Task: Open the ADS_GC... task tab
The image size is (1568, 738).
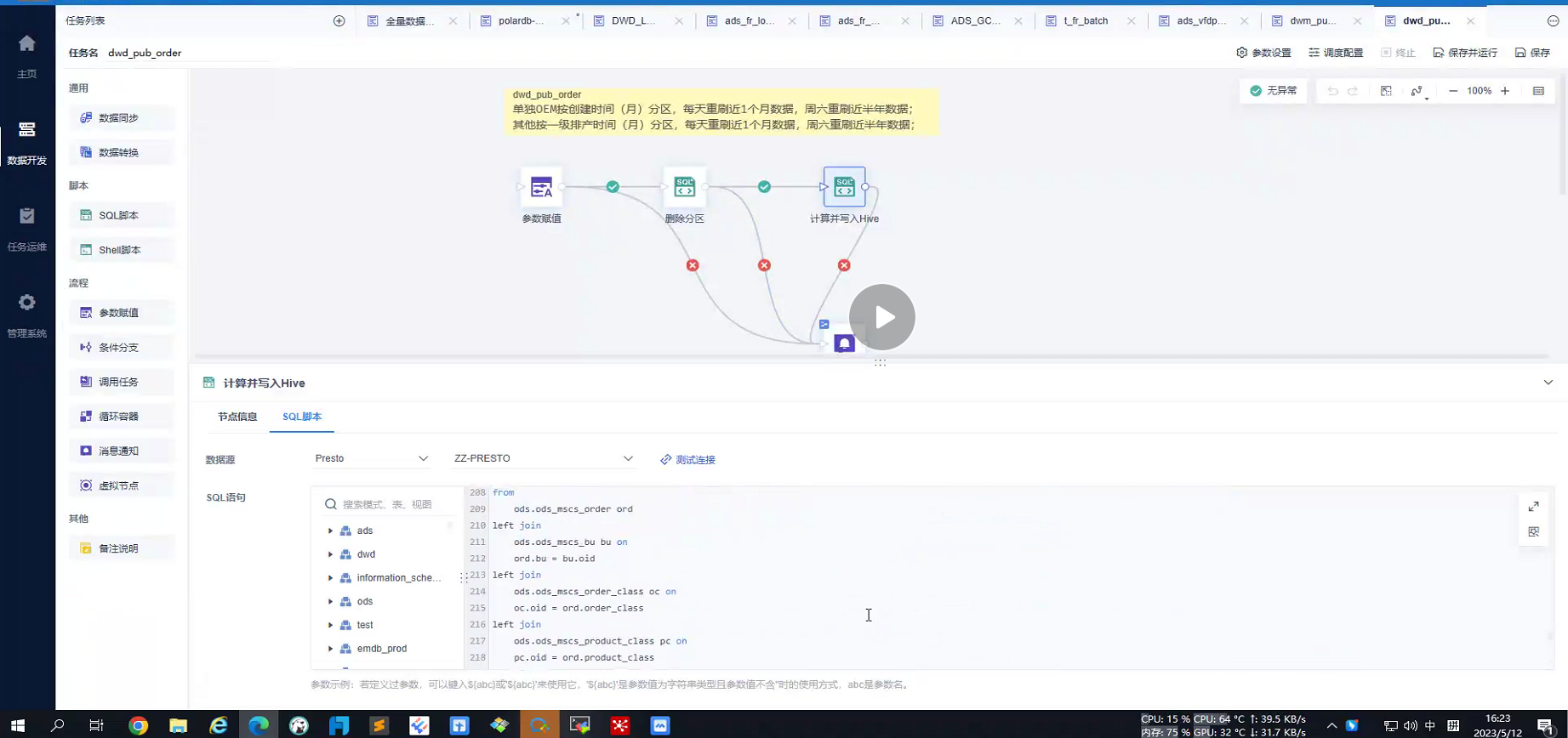Action: pyautogui.click(x=976, y=20)
